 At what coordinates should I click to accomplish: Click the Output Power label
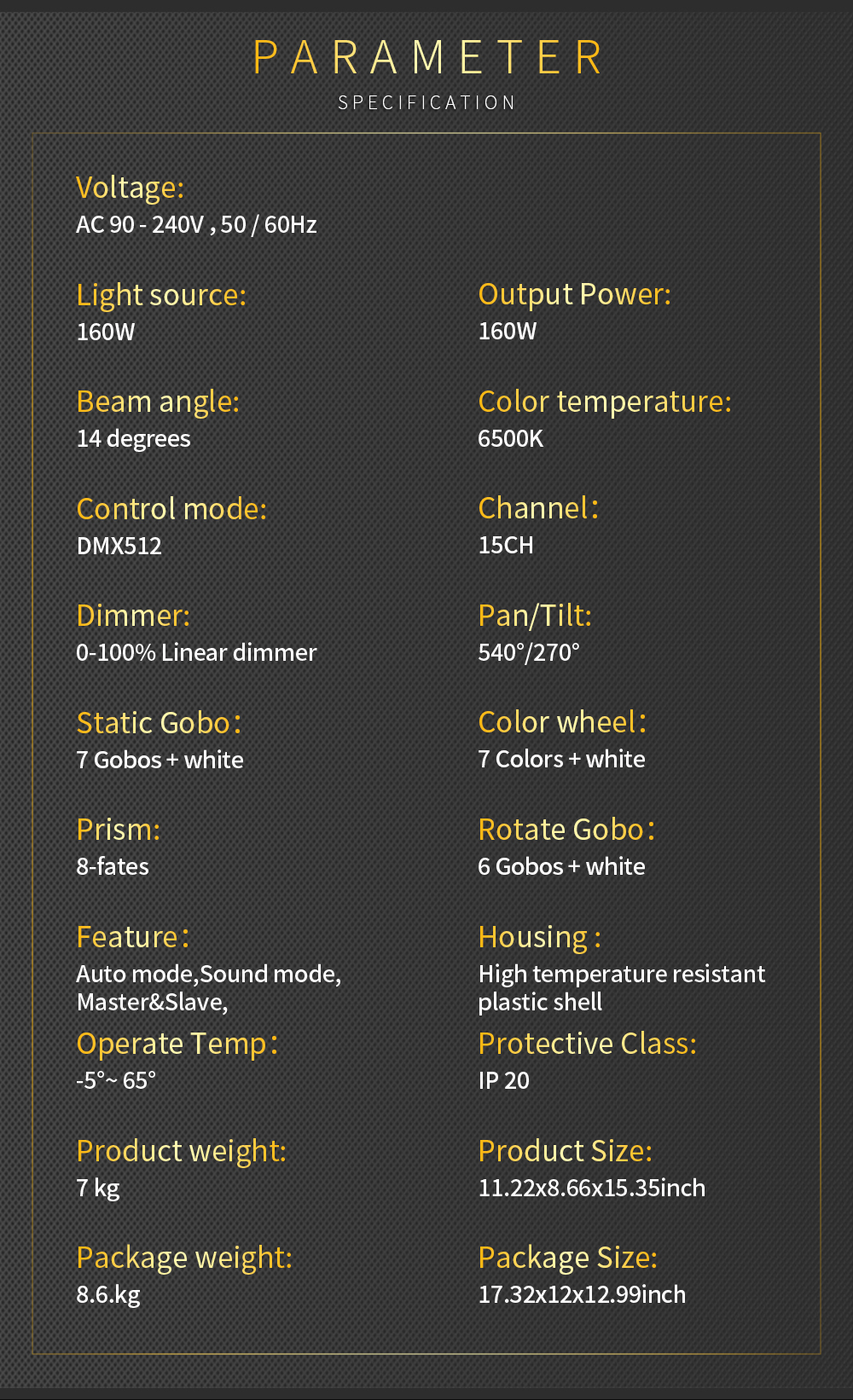[x=574, y=294]
